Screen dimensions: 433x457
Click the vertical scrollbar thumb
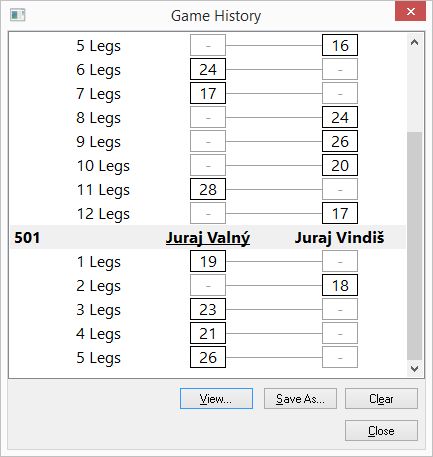pos(414,246)
